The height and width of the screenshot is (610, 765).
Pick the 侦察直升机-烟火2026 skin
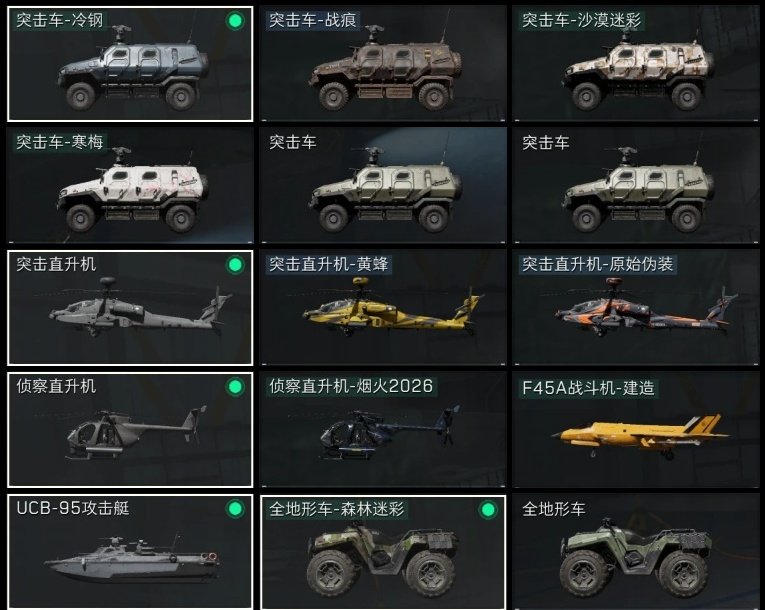tap(383, 430)
